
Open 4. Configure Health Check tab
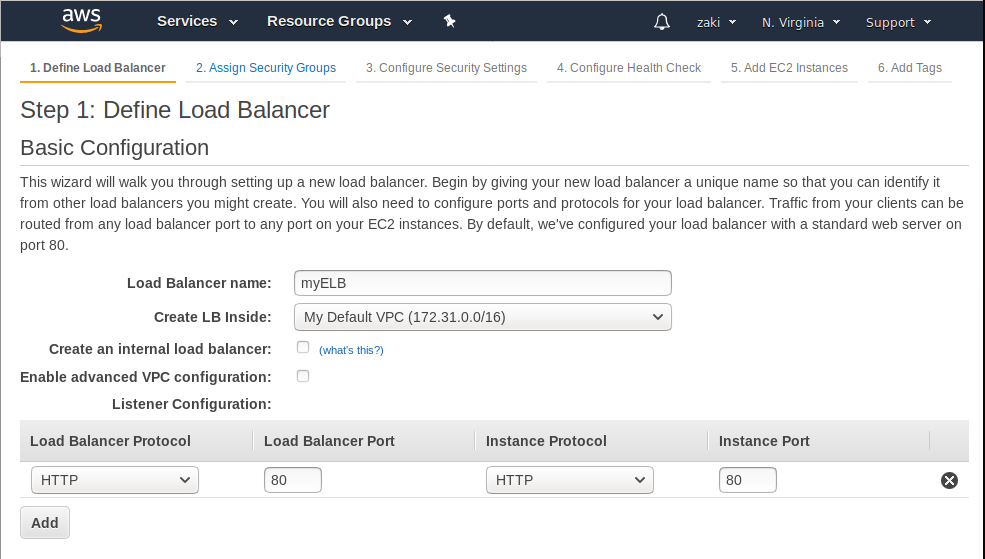tap(629, 68)
